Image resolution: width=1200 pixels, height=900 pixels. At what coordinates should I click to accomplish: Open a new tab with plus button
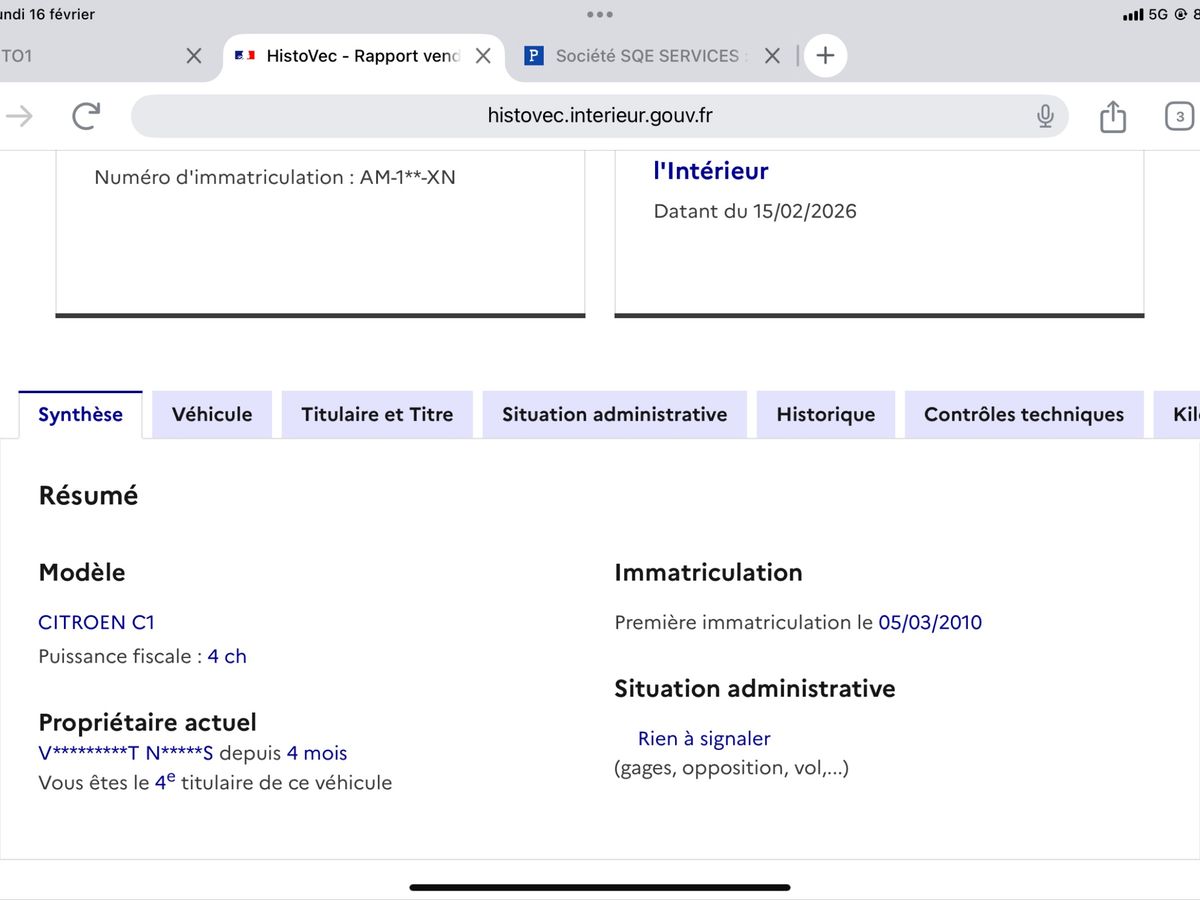coord(825,56)
